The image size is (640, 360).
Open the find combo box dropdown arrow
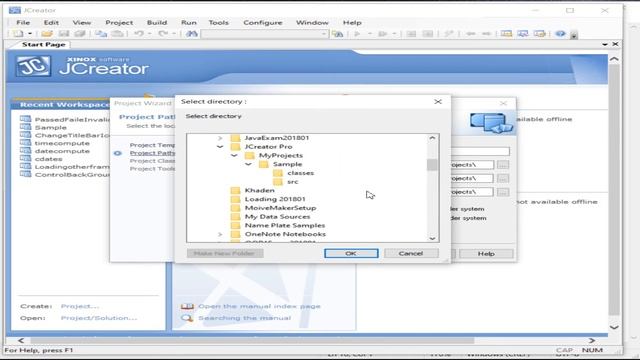(324, 34)
